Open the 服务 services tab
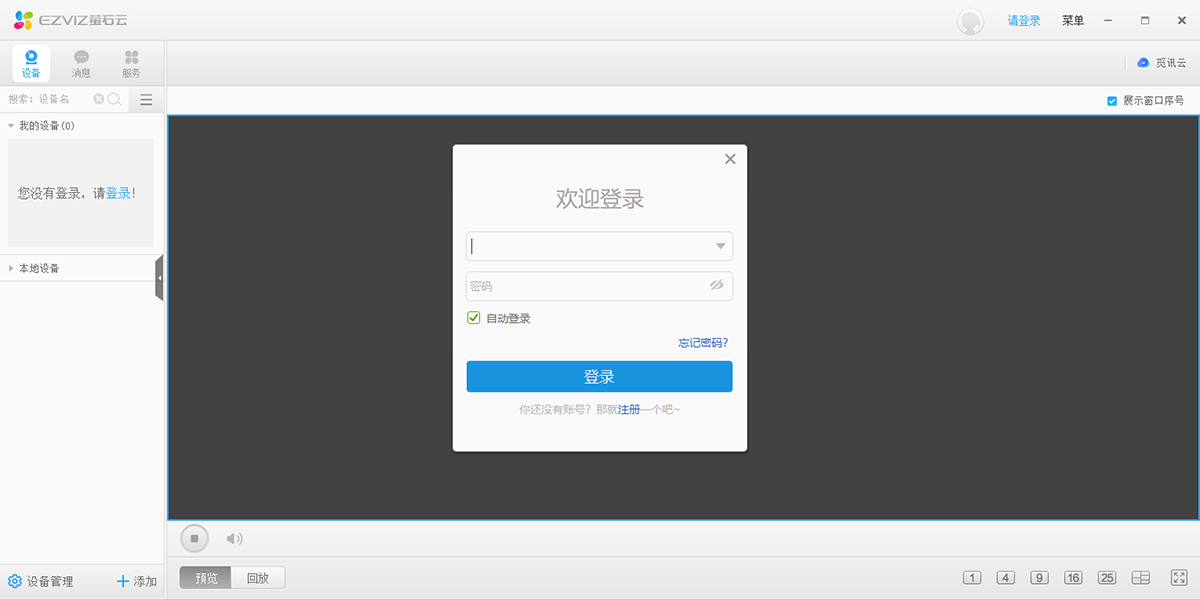This screenshot has height=600, width=1200. 131,63
